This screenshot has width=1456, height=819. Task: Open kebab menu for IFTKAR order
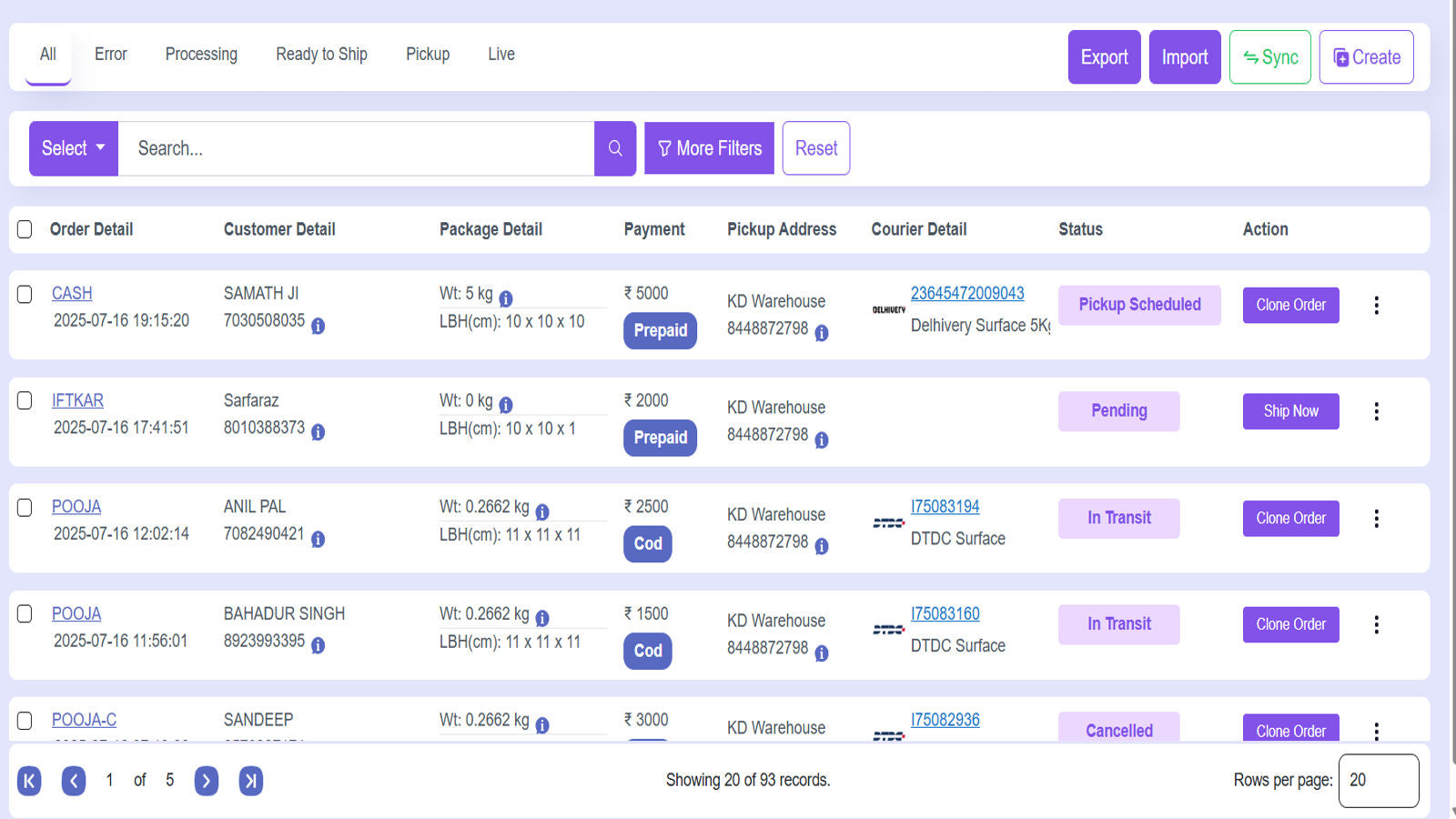click(1376, 411)
